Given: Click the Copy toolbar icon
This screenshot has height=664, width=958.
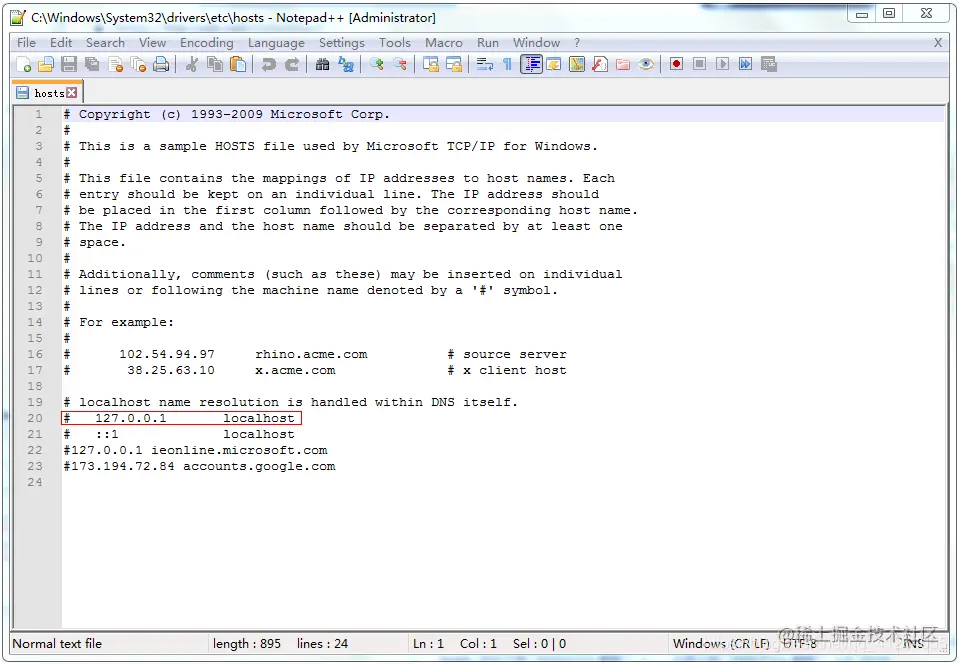Looking at the screenshot, I should [x=214, y=64].
